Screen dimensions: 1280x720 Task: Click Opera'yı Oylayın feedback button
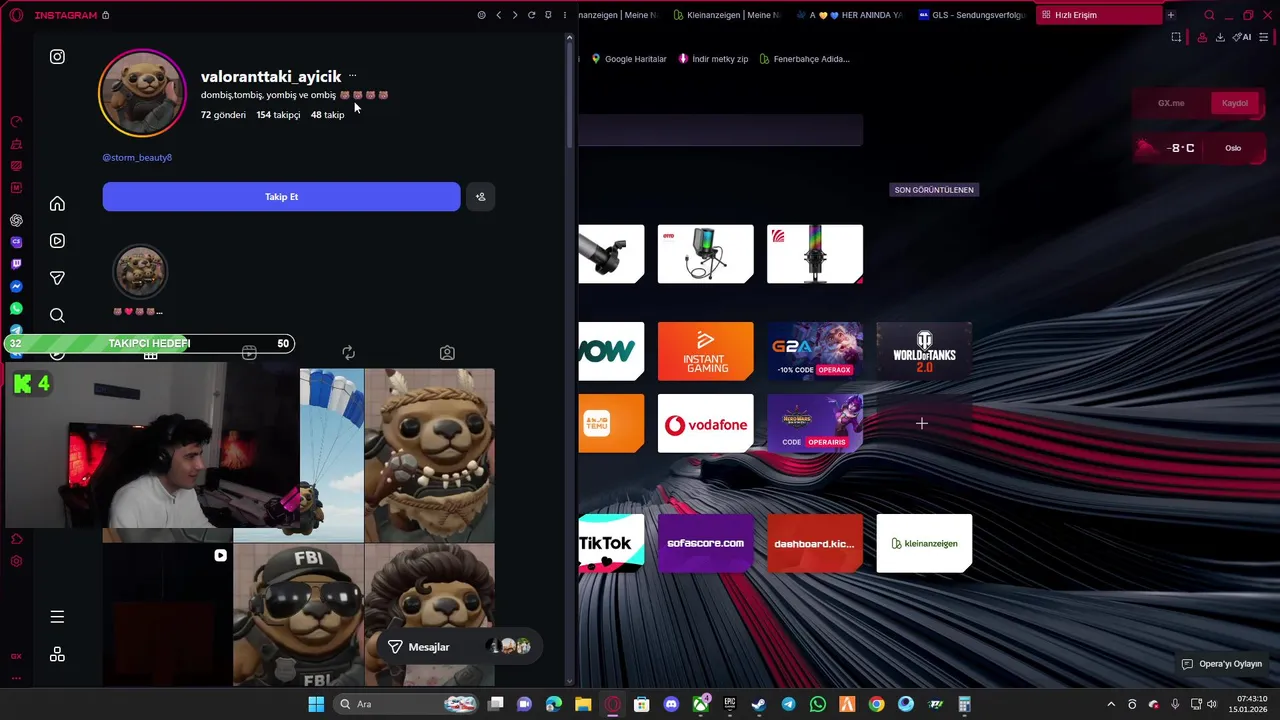(x=1221, y=664)
